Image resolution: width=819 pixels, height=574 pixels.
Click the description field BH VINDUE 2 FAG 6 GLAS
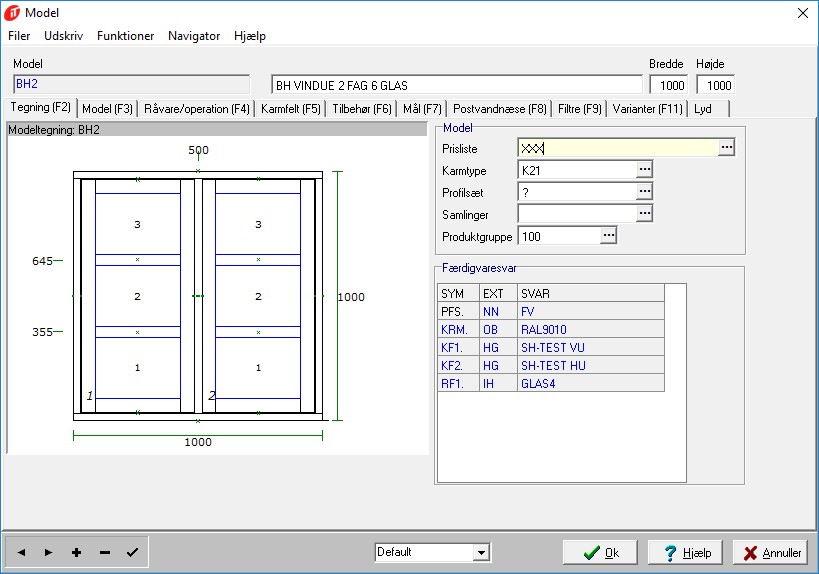[x=457, y=85]
